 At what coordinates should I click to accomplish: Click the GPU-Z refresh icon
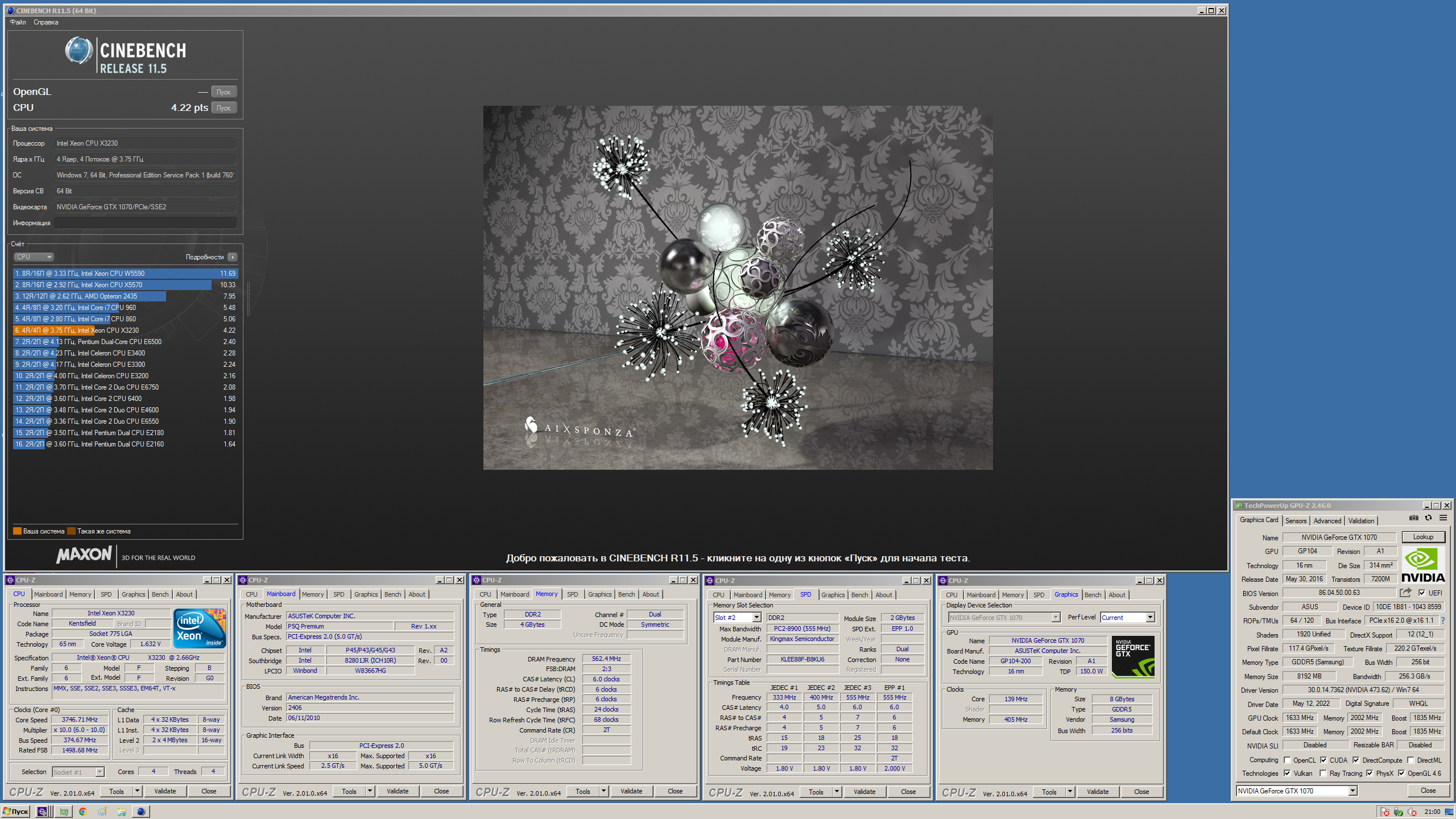point(1428,518)
